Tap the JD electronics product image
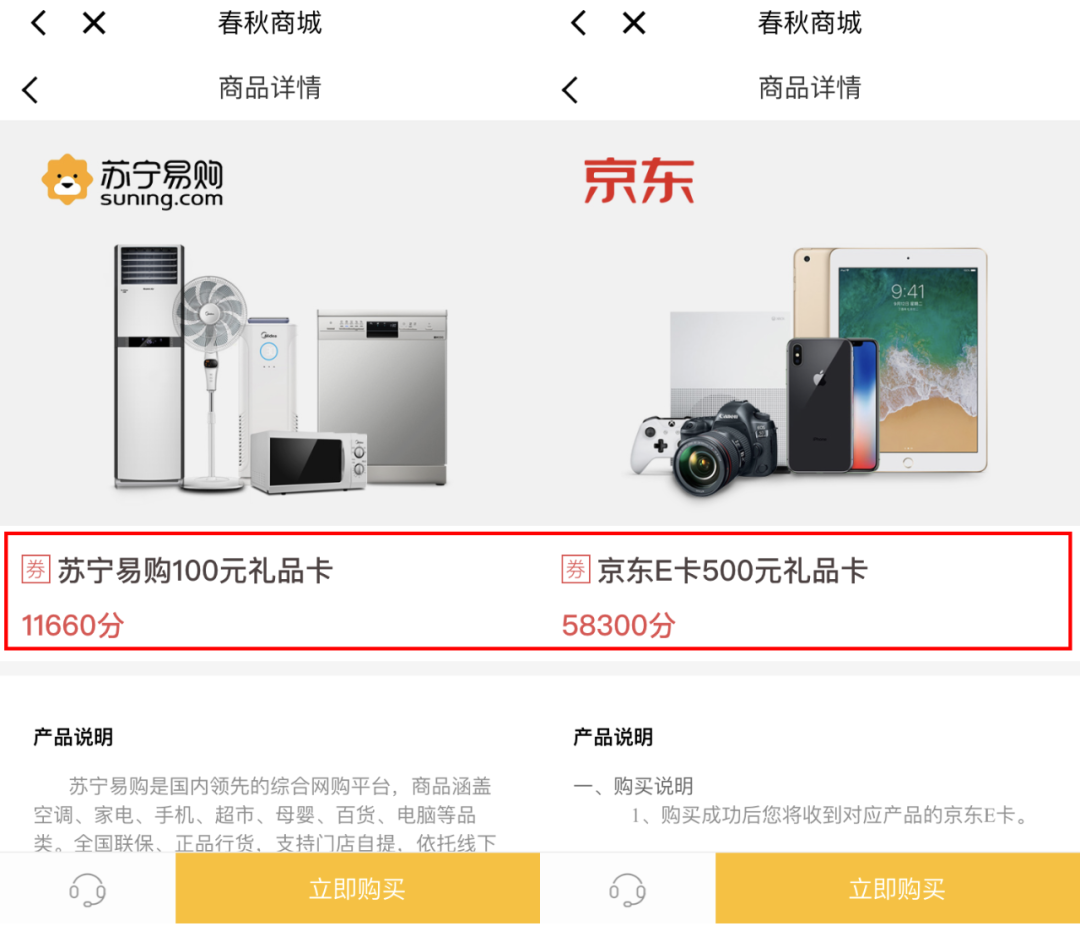The height and width of the screenshot is (926, 1080). (x=808, y=372)
